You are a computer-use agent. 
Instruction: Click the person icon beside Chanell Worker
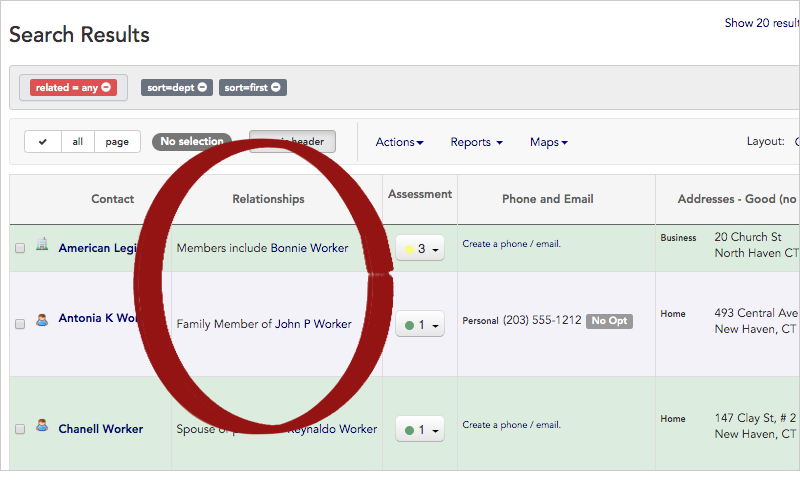tap(42, 425)
